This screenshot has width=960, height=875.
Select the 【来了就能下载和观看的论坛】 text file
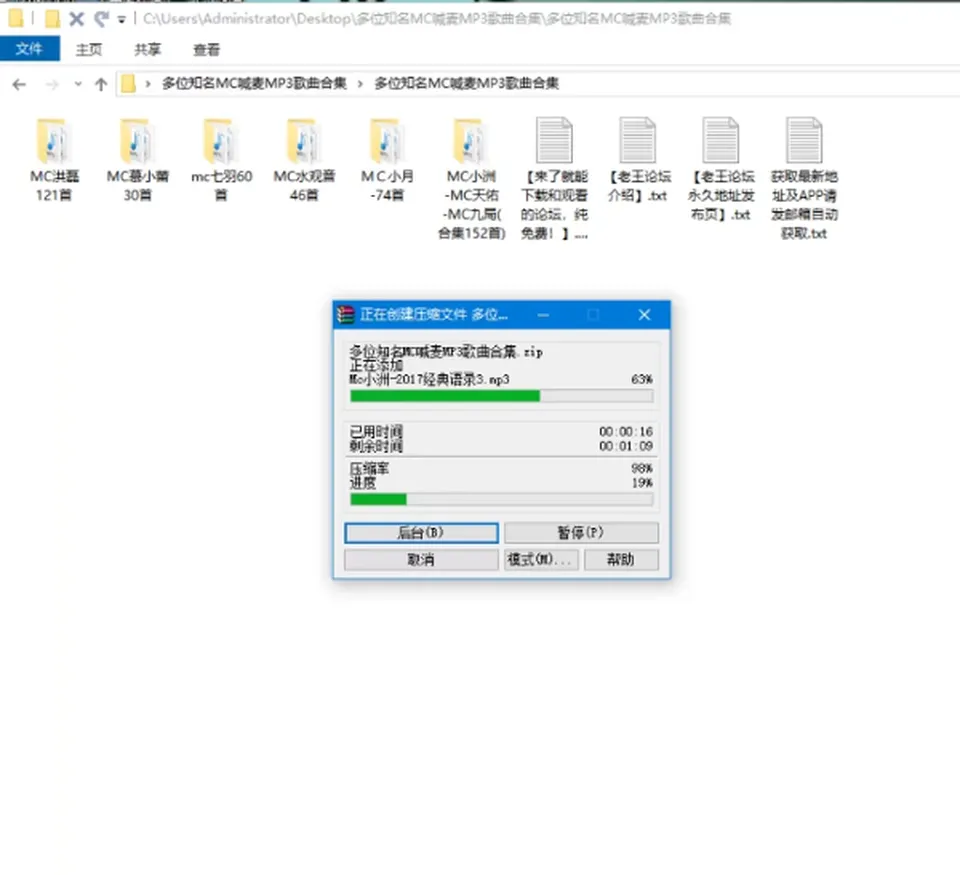click(x=554, y=178)
